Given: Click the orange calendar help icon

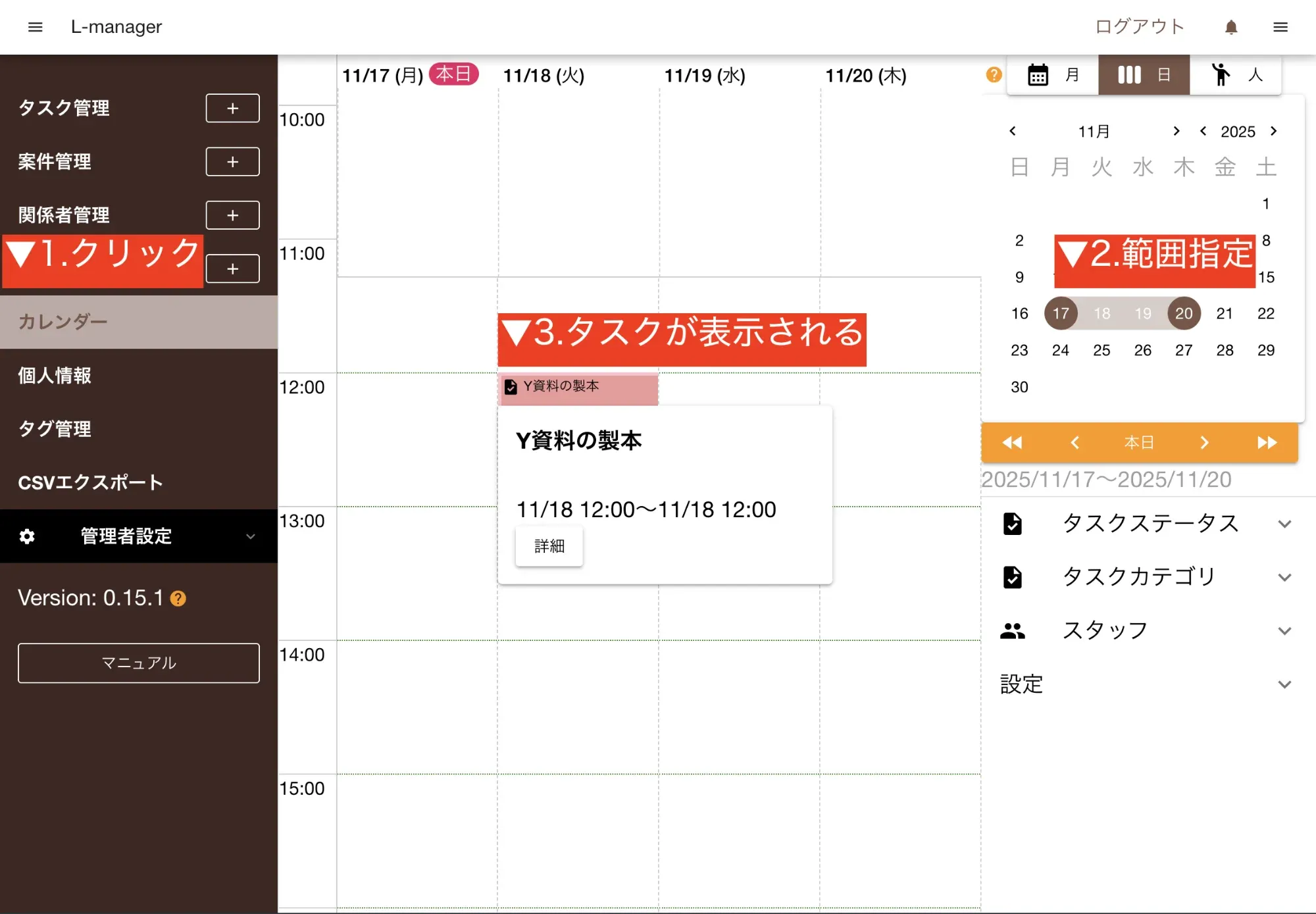Looking at the screenshot, I should coord(994,75).
